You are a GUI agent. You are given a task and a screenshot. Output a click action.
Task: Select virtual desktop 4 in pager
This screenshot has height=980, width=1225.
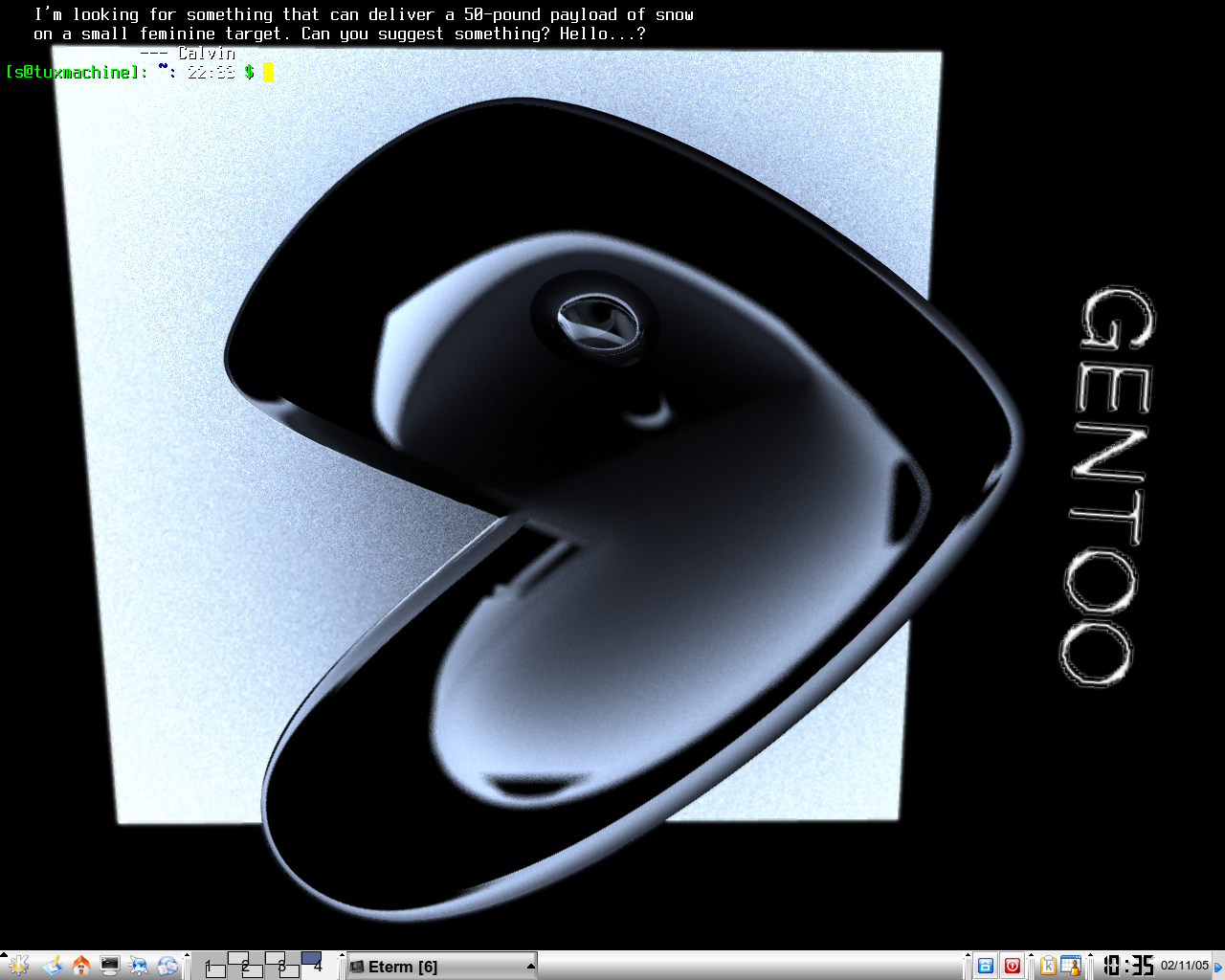(317, 966)
